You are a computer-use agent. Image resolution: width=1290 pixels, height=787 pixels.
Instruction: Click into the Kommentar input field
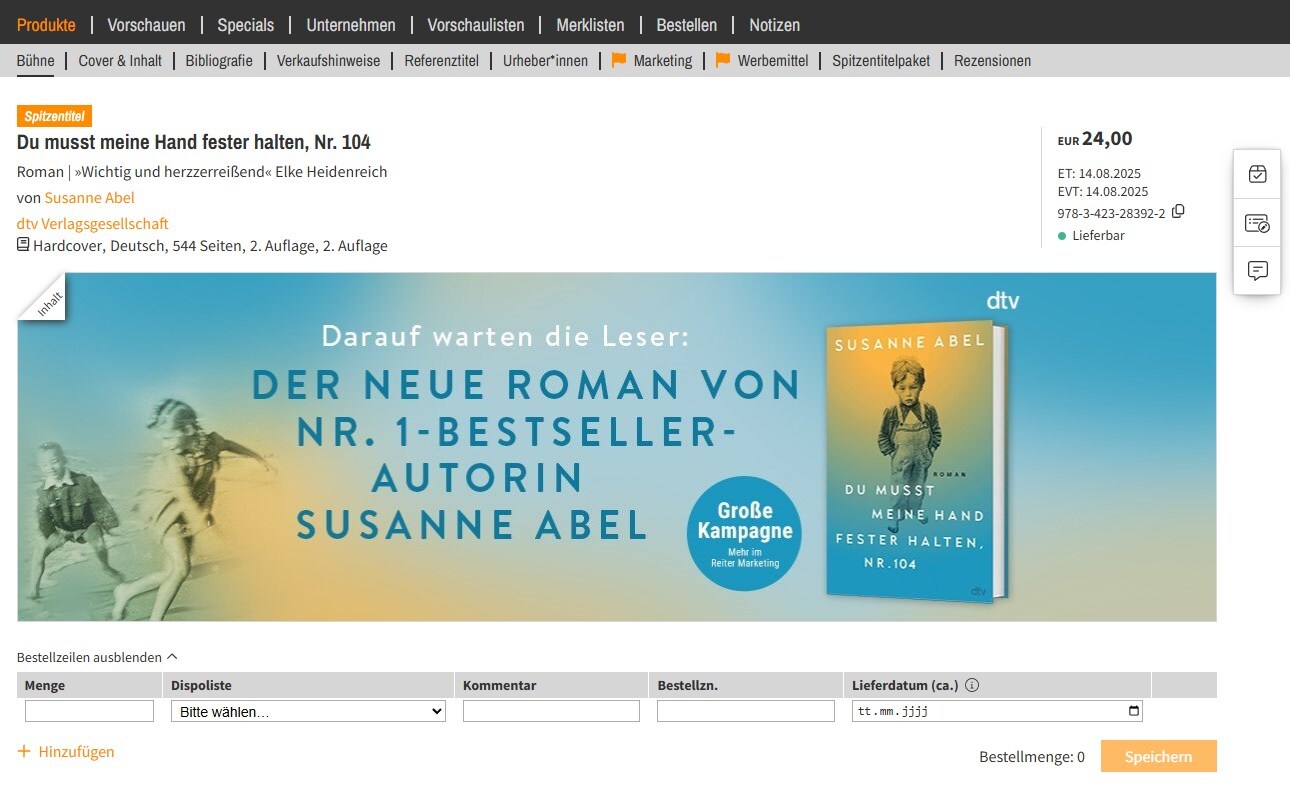(551, 711)
